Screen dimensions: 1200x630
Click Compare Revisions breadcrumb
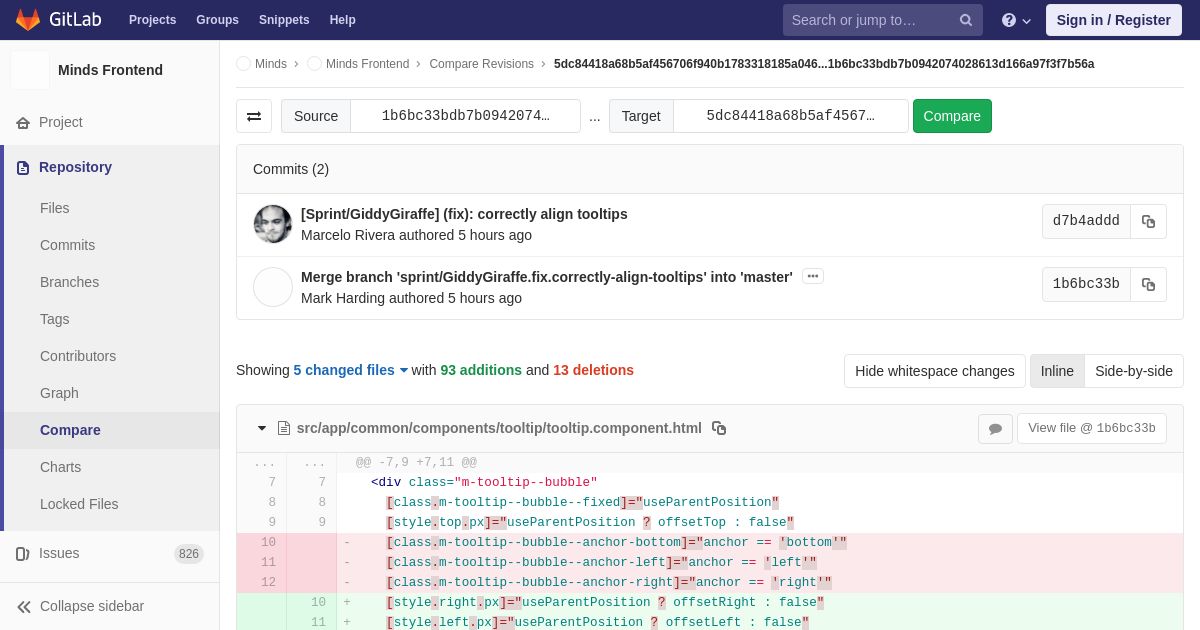click(x=481, y=64)
